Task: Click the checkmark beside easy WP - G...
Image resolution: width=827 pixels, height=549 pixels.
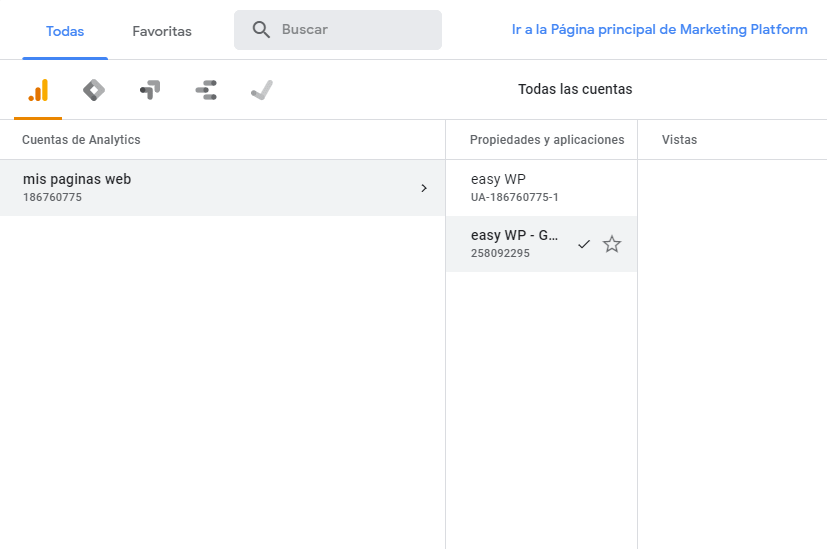Action: pyautogui.click(x=584, y=244)
